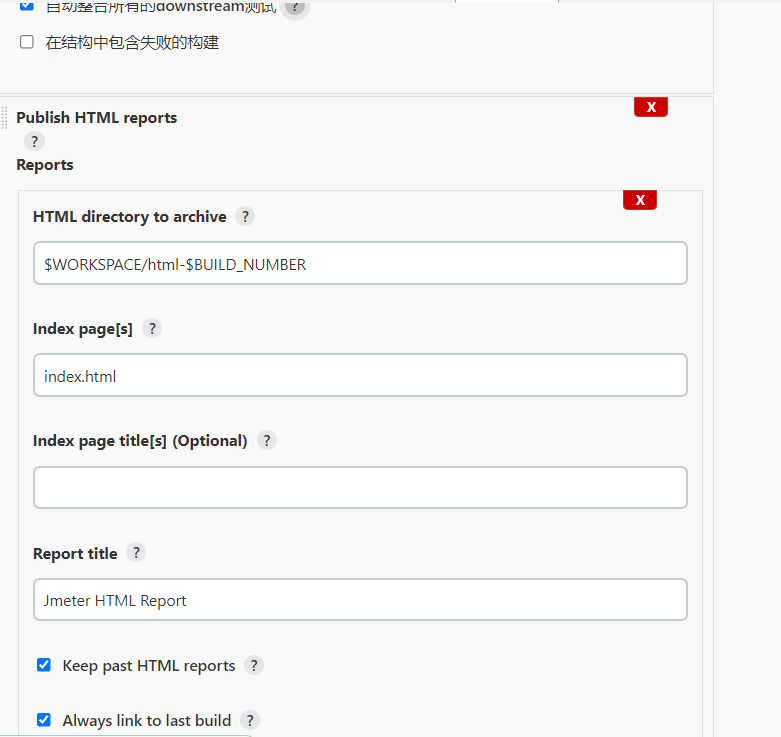
Task: Click help icon beside downstream测试 option
Action: 293,7
